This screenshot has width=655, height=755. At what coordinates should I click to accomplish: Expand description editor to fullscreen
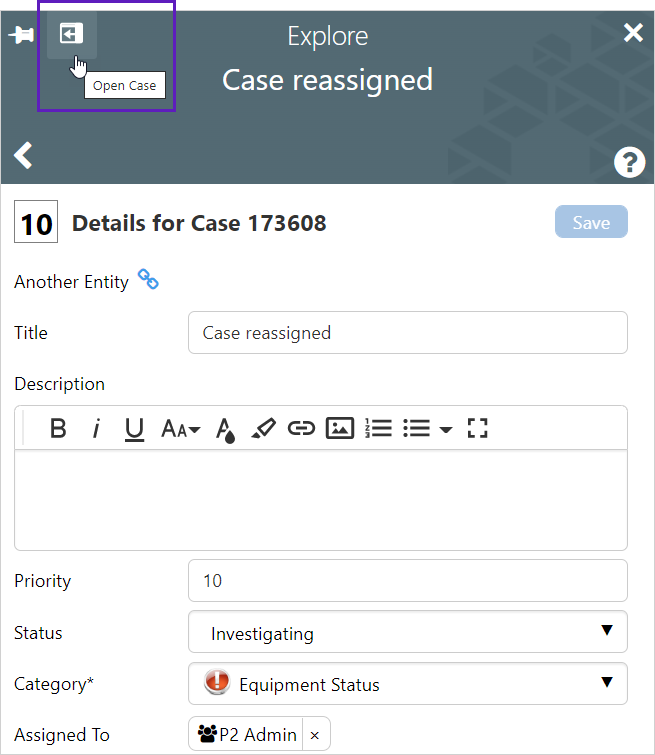click(x=478, y=428)
